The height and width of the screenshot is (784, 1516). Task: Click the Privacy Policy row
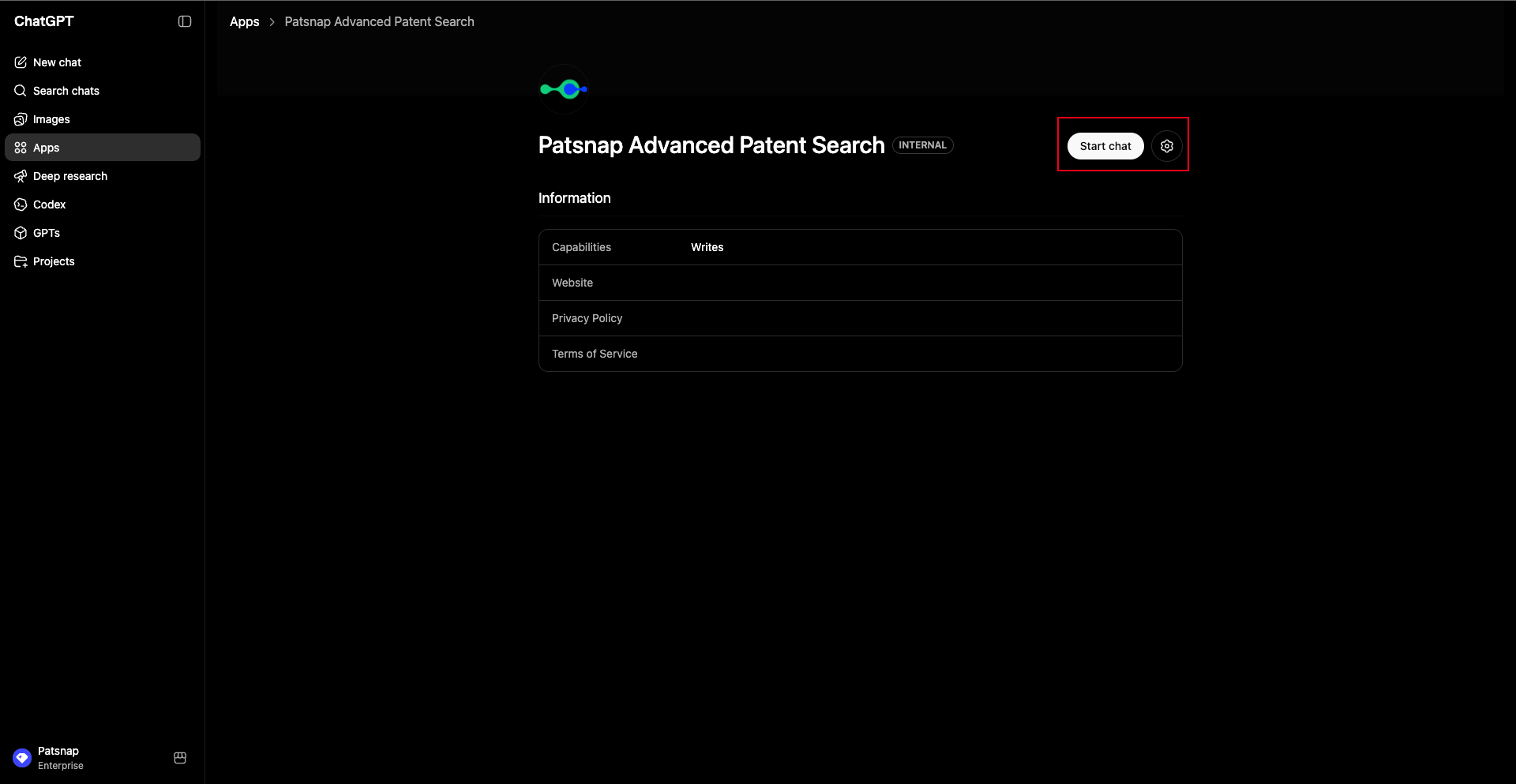[x=861, y=318]
